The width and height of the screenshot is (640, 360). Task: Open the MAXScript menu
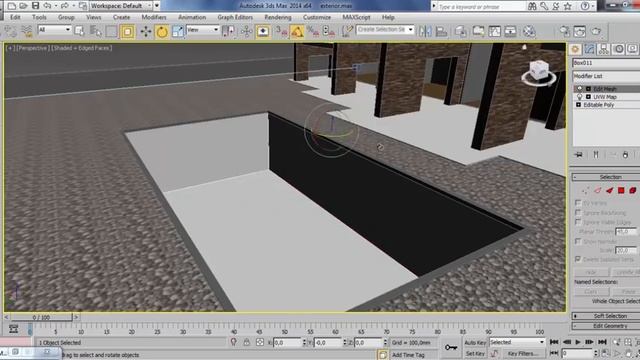(x=356, y=17)
